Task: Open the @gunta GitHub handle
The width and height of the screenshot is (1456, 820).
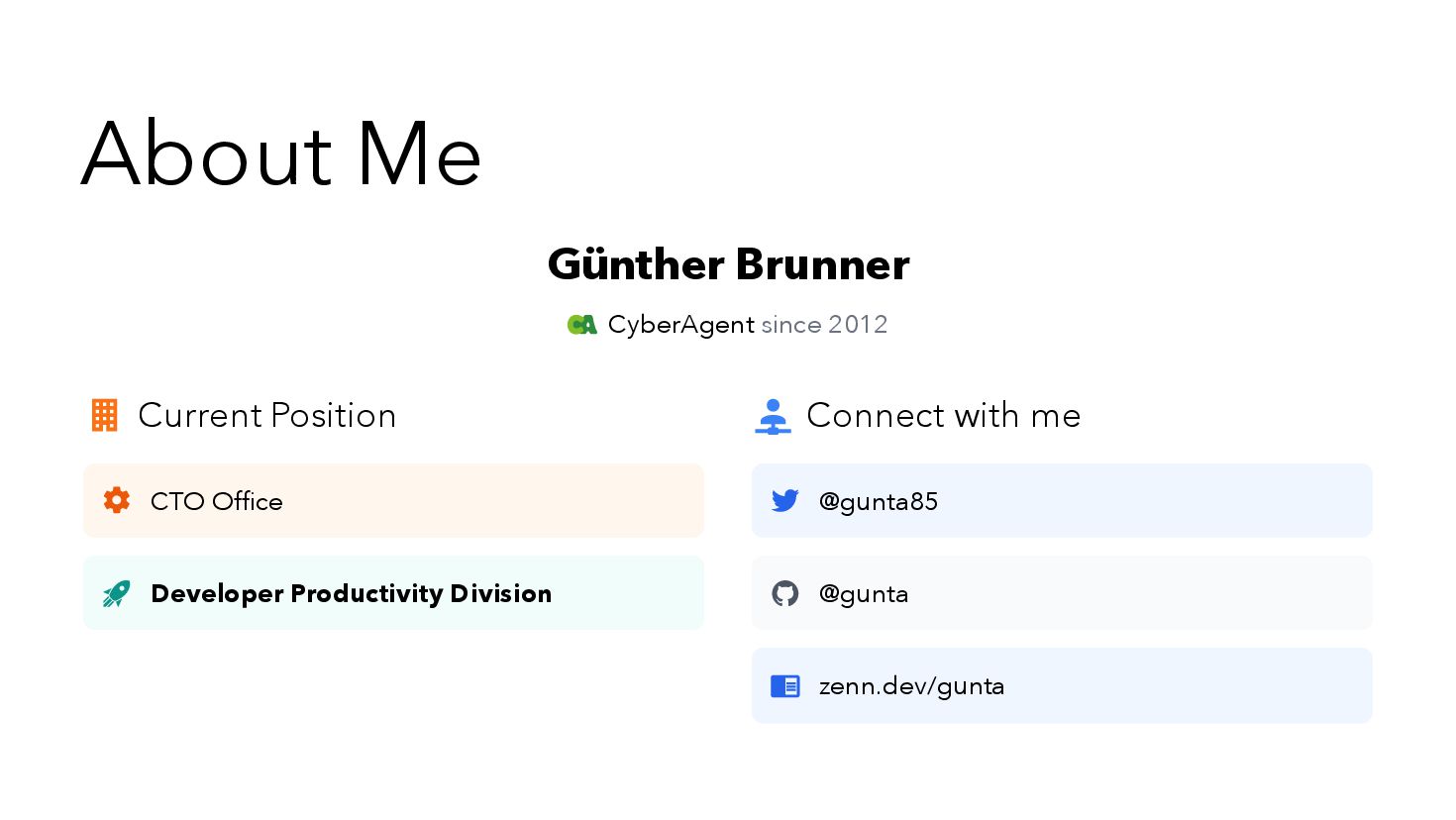Action: (x=864, y=593)
